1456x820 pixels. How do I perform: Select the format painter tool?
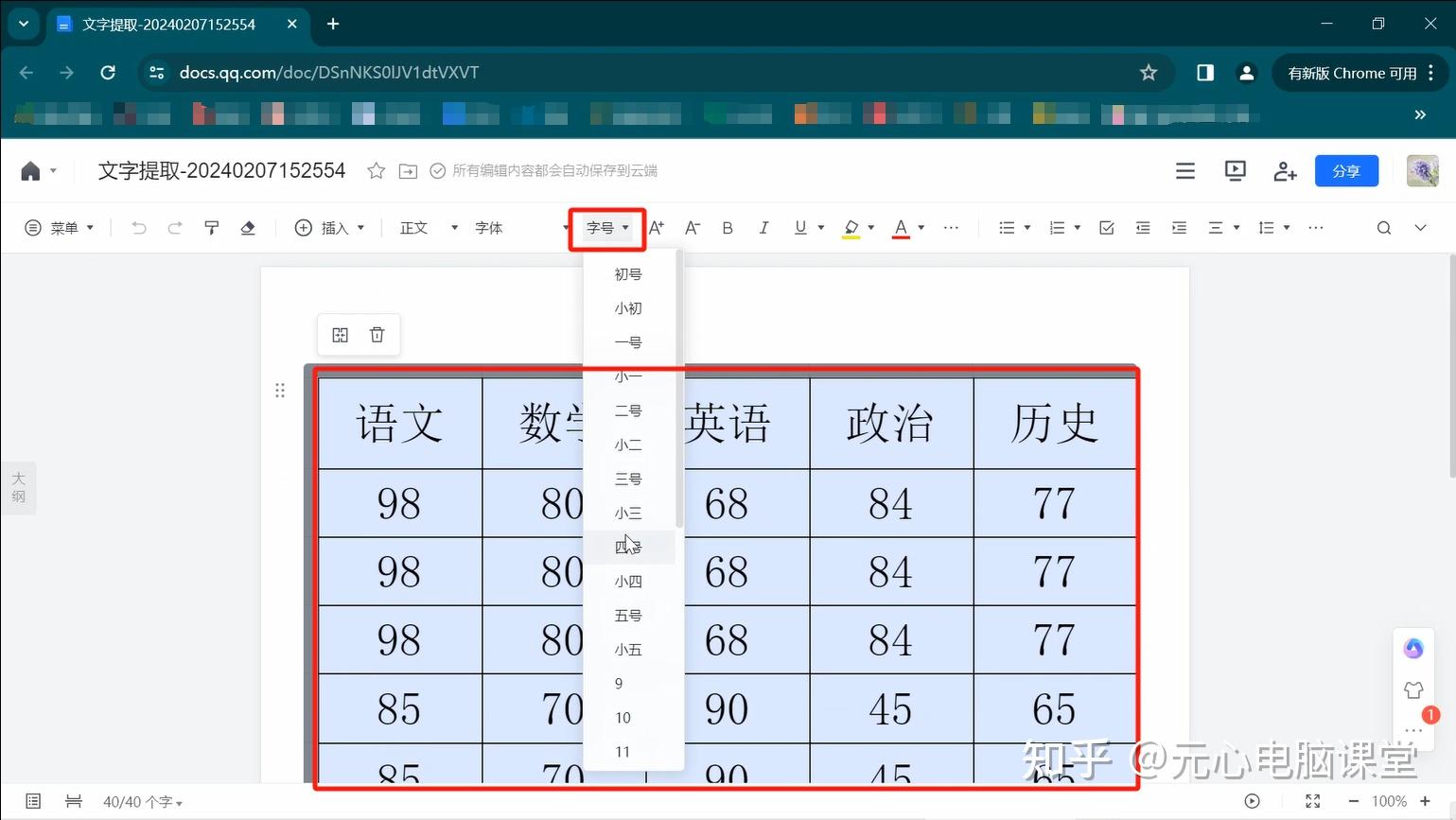pyautogui.click(x=211, y=227)
